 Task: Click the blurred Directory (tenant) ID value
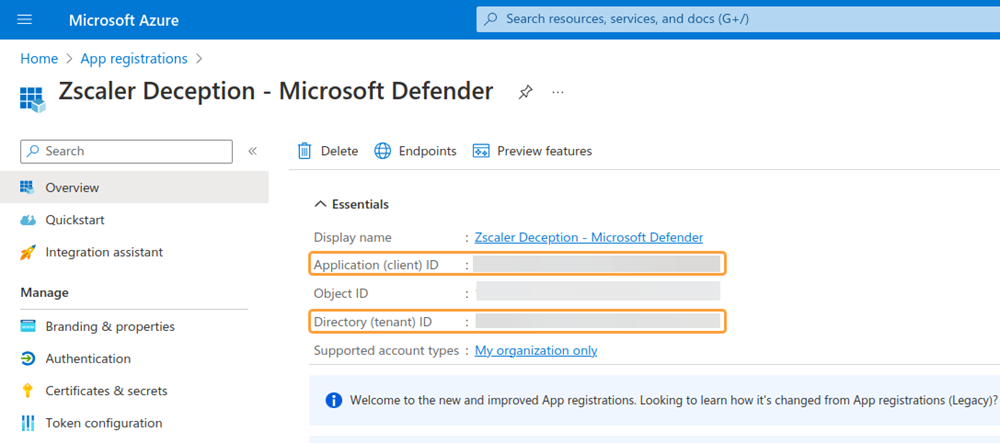click(598, 321)
